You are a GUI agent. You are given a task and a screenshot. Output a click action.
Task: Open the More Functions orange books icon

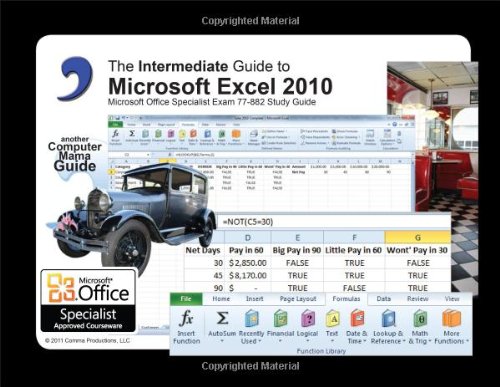click(x=451, y=318)
